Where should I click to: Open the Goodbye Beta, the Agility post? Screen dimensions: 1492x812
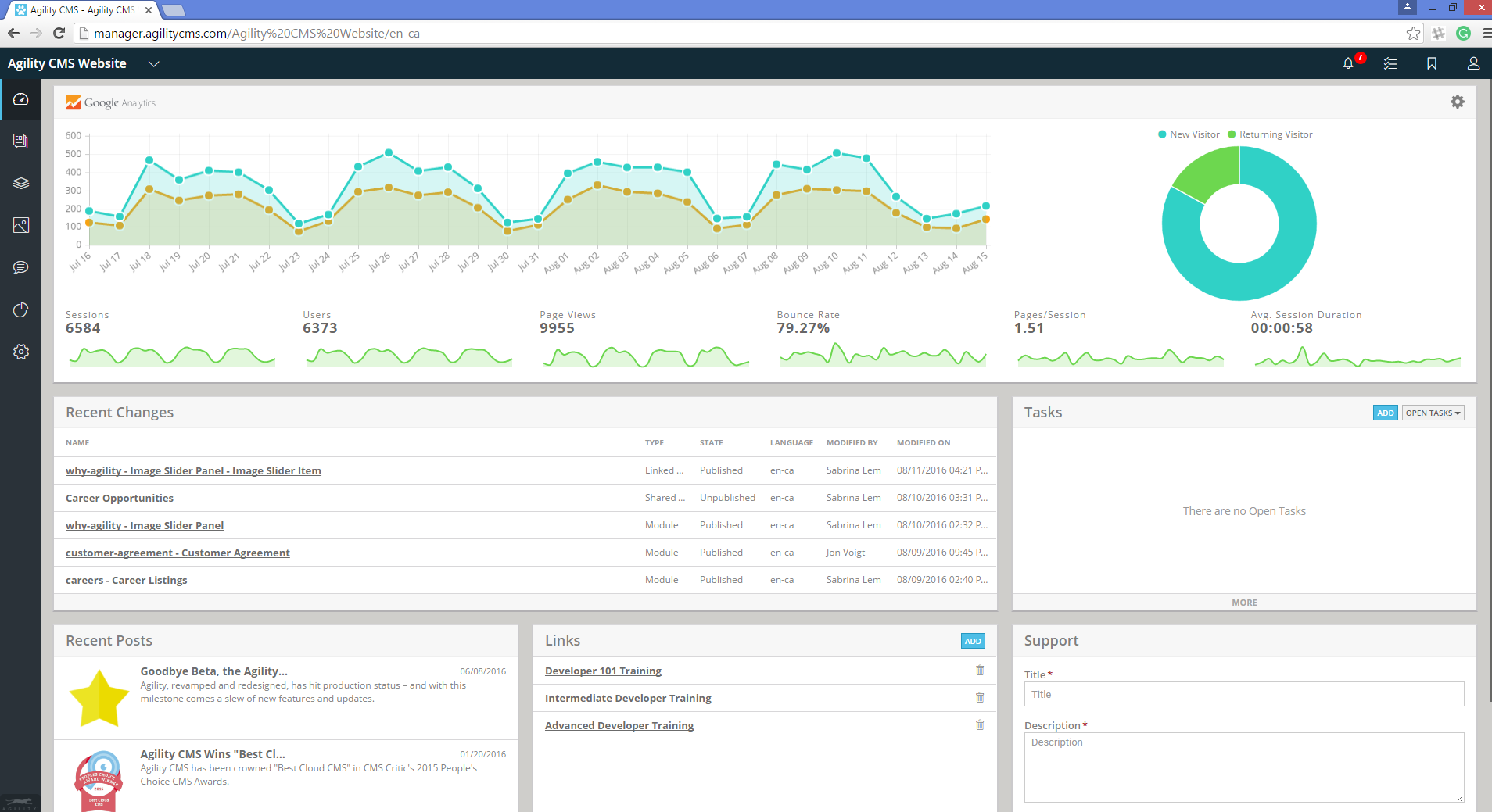coord(213,671)
